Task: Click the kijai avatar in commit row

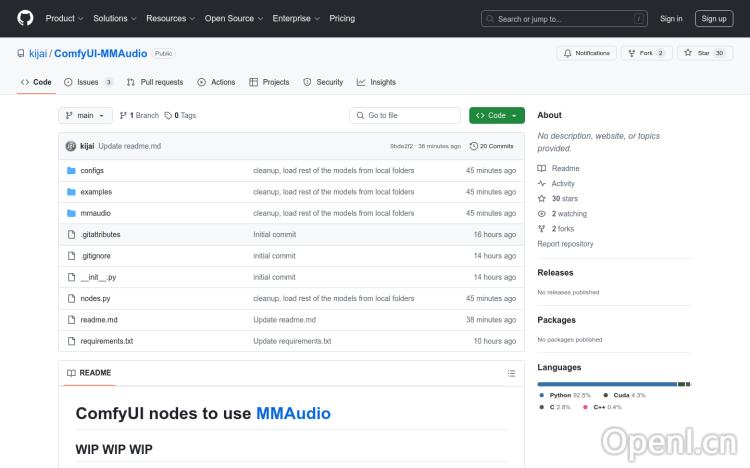Action: point(71,146)
